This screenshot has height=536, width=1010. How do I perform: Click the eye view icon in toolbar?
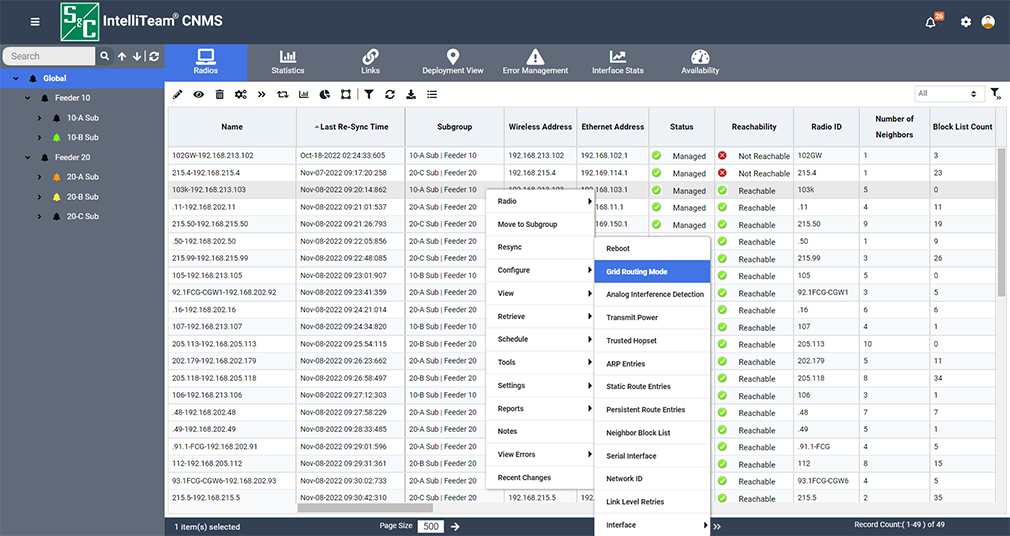(x=198, y=94)
